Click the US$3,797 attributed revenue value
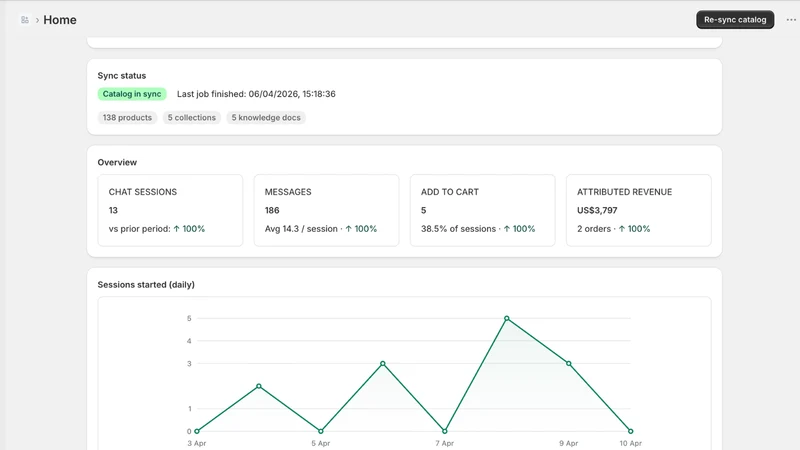 (597, 210)
